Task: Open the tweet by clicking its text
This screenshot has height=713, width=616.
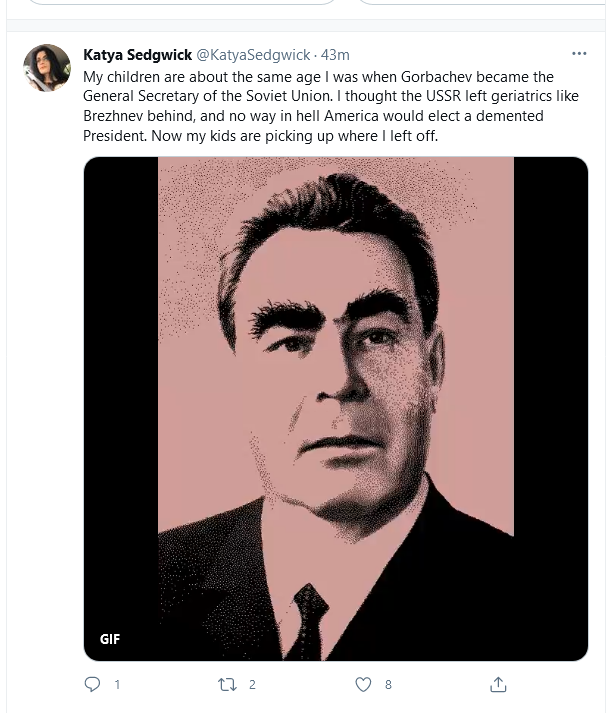Action: click(310, 105)
